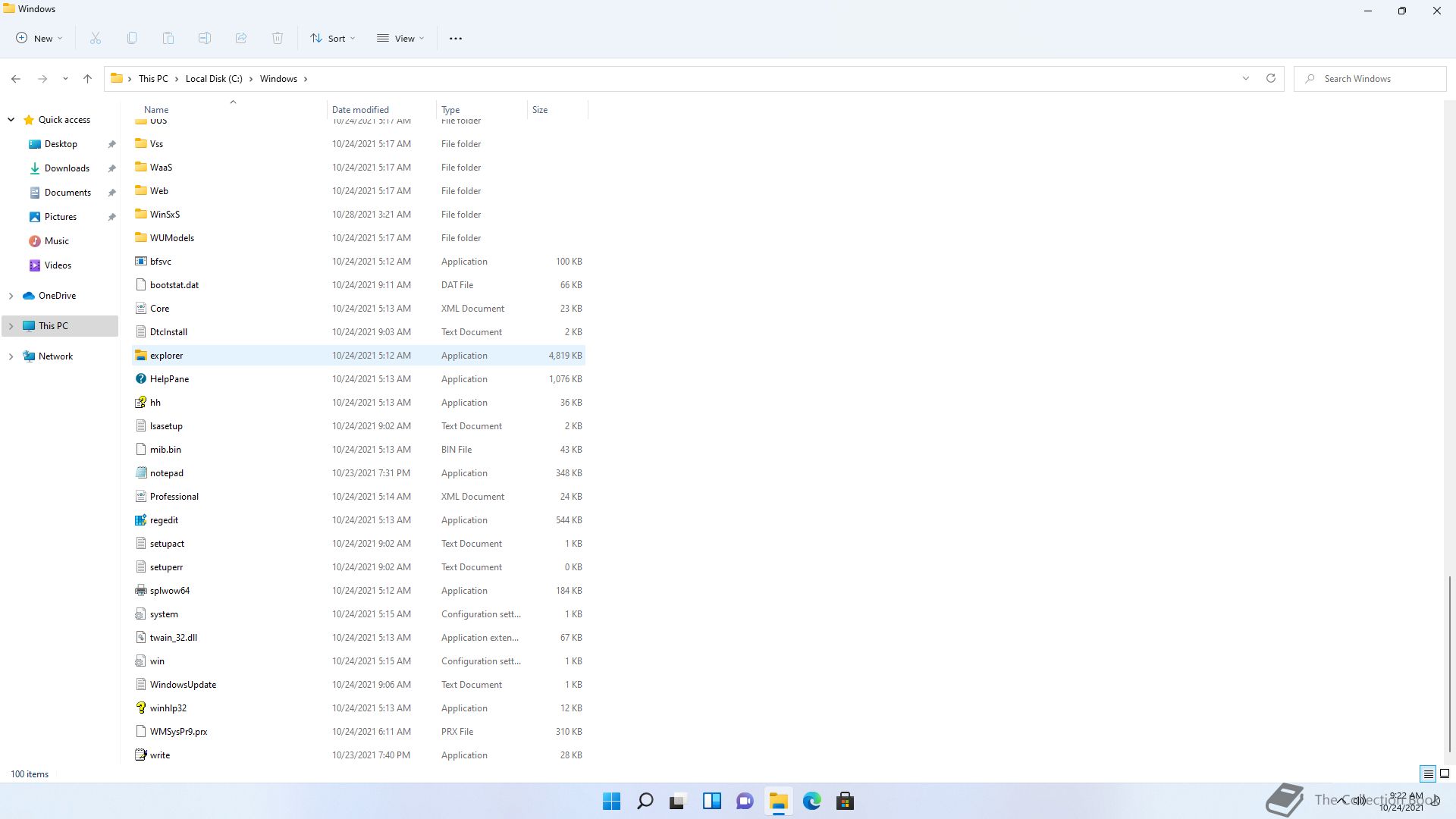1456x819 pixels.
Task: Open Downloads in Quick access
Action: [x=67, y=168]
